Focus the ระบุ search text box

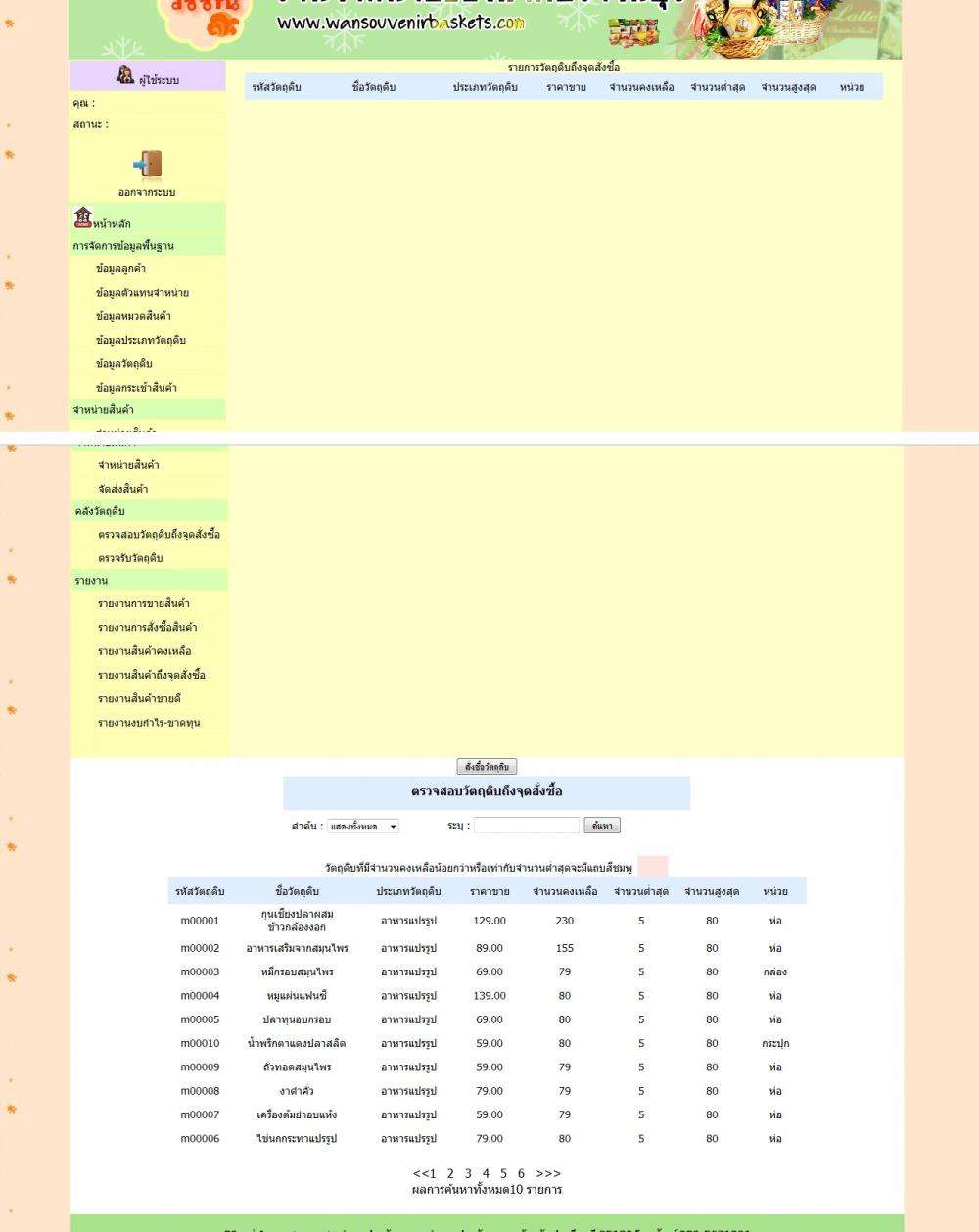[527, 826]
